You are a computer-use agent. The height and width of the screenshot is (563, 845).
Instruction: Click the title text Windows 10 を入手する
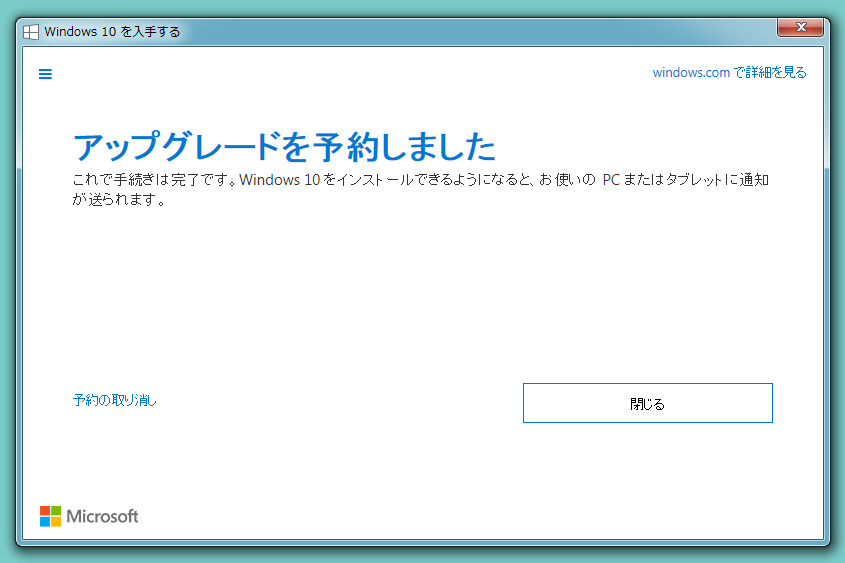(x=112, y=32)
